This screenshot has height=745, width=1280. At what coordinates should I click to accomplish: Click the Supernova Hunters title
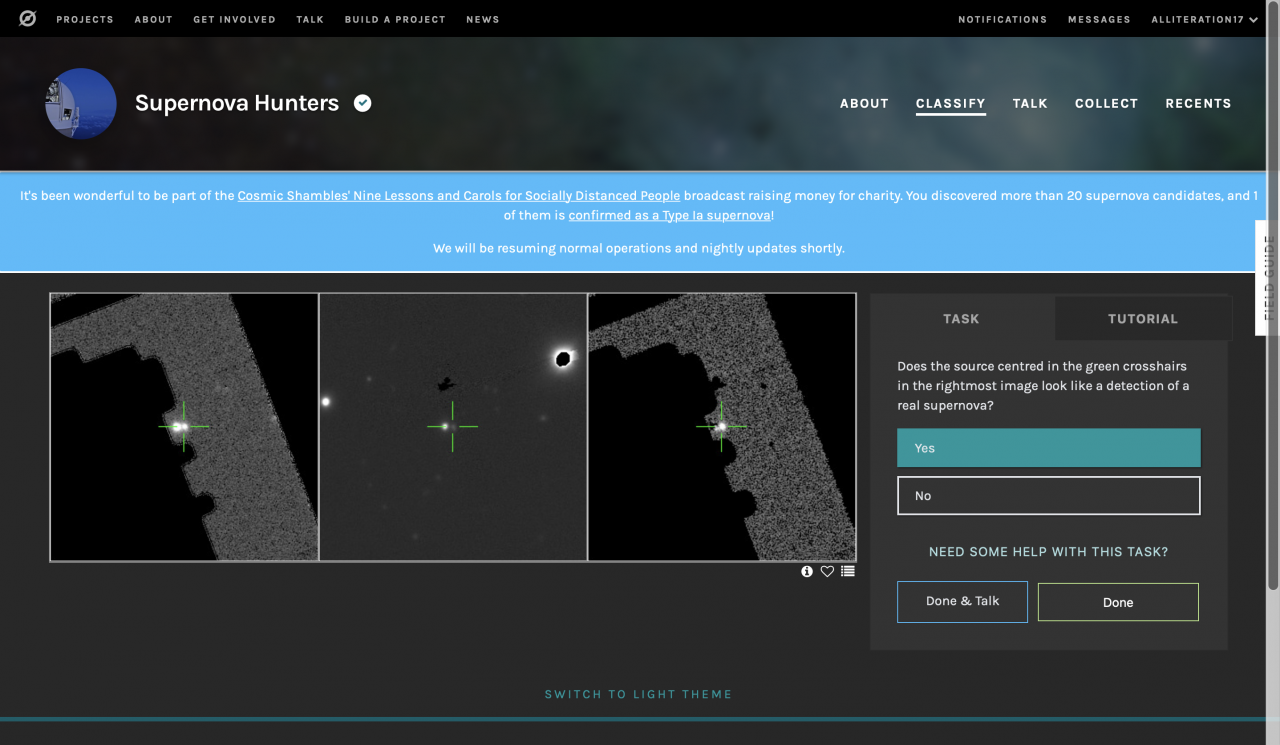pyautogui.click(x=237, y=103)
